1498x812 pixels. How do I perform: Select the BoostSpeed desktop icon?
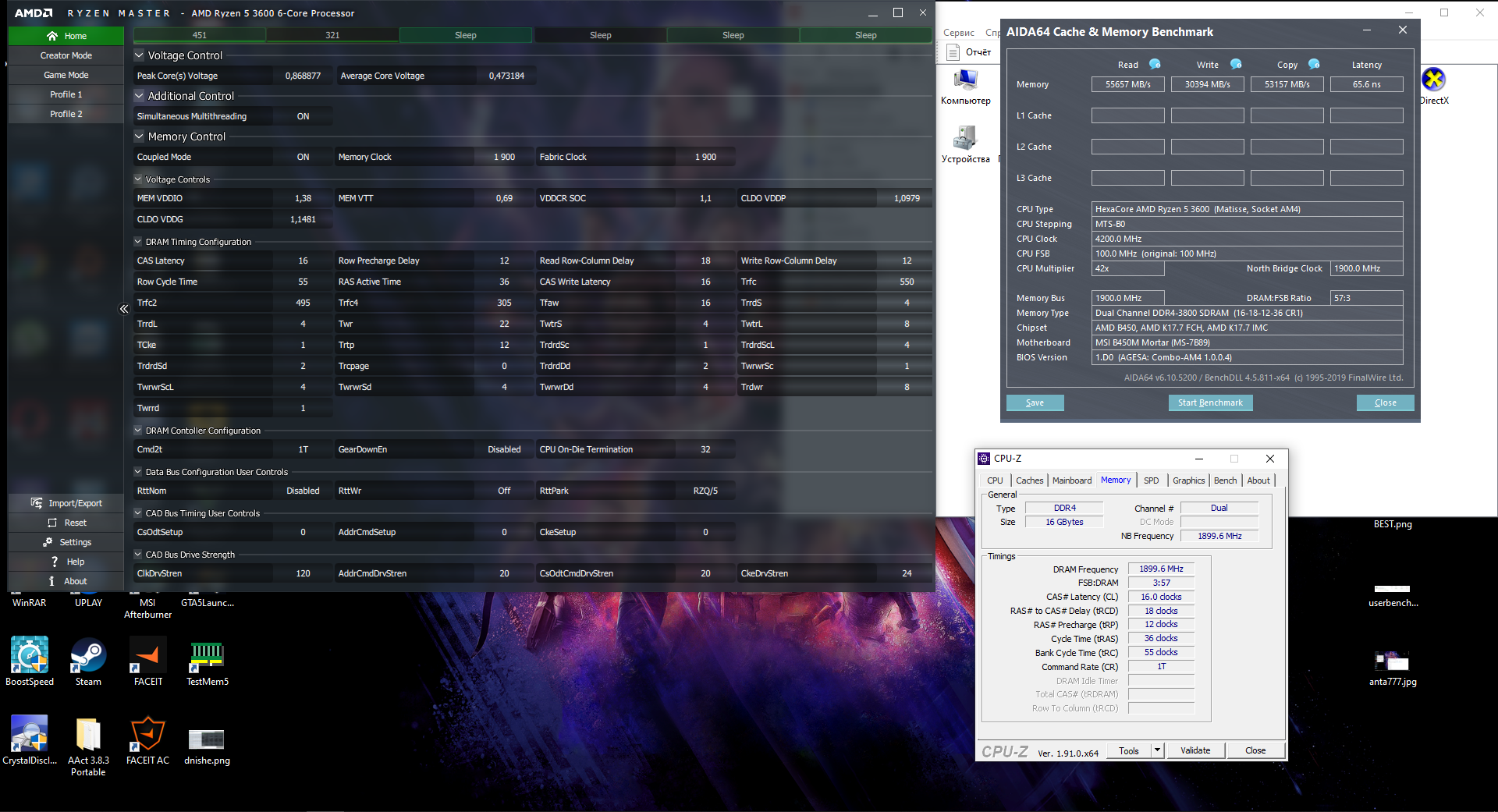[30, 662]
